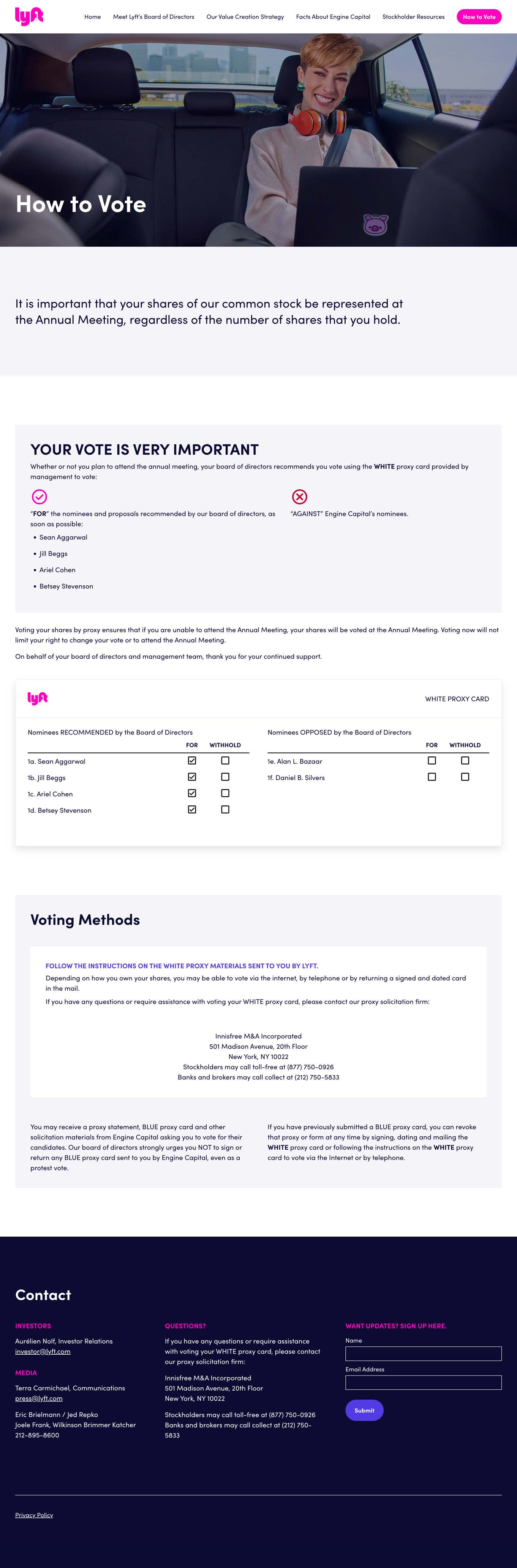Check the WITHHOLD box for Jill Beggs
This screenshot has width=517, height=1568.
[225, 777]
